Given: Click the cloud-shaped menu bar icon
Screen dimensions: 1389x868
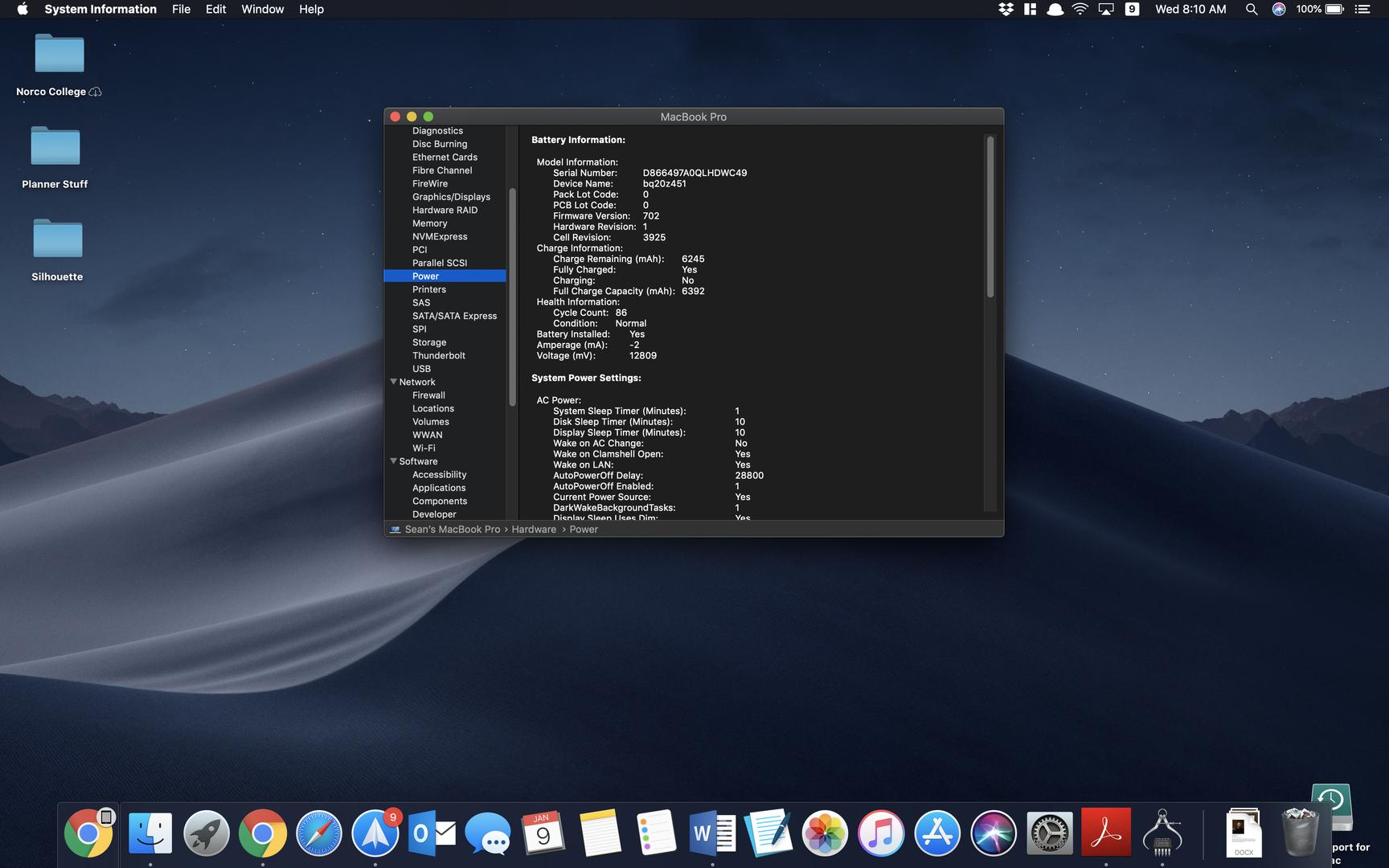Looking at the screenshot, I should point(1055,9).
